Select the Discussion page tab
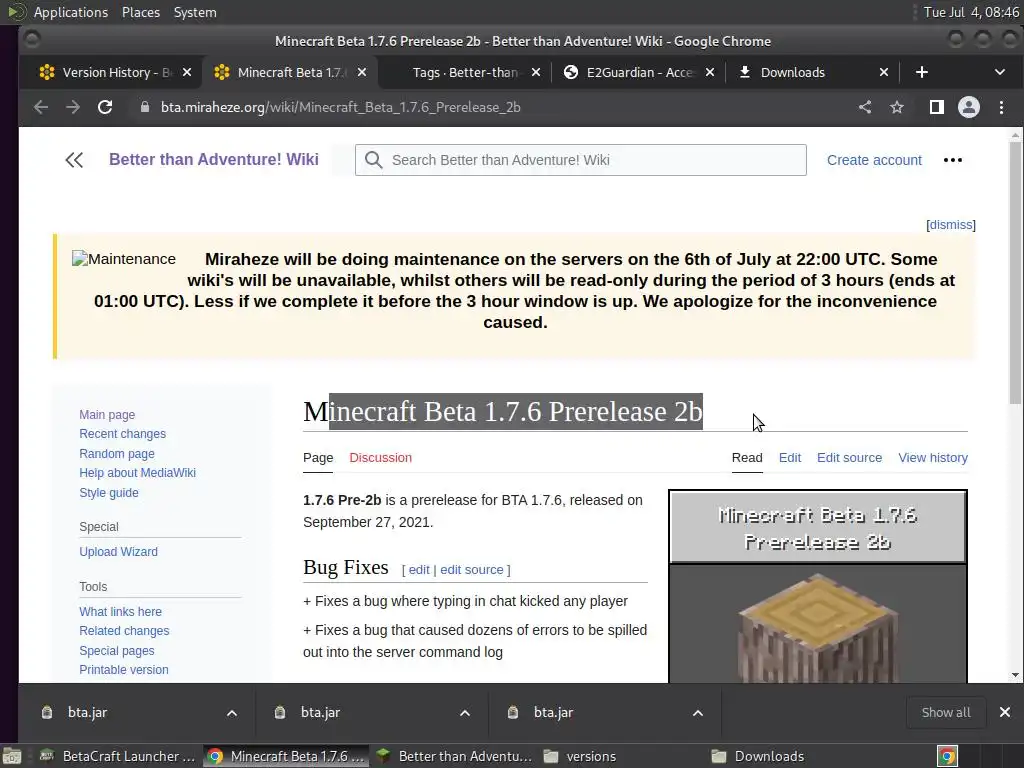 click(380, 458)
